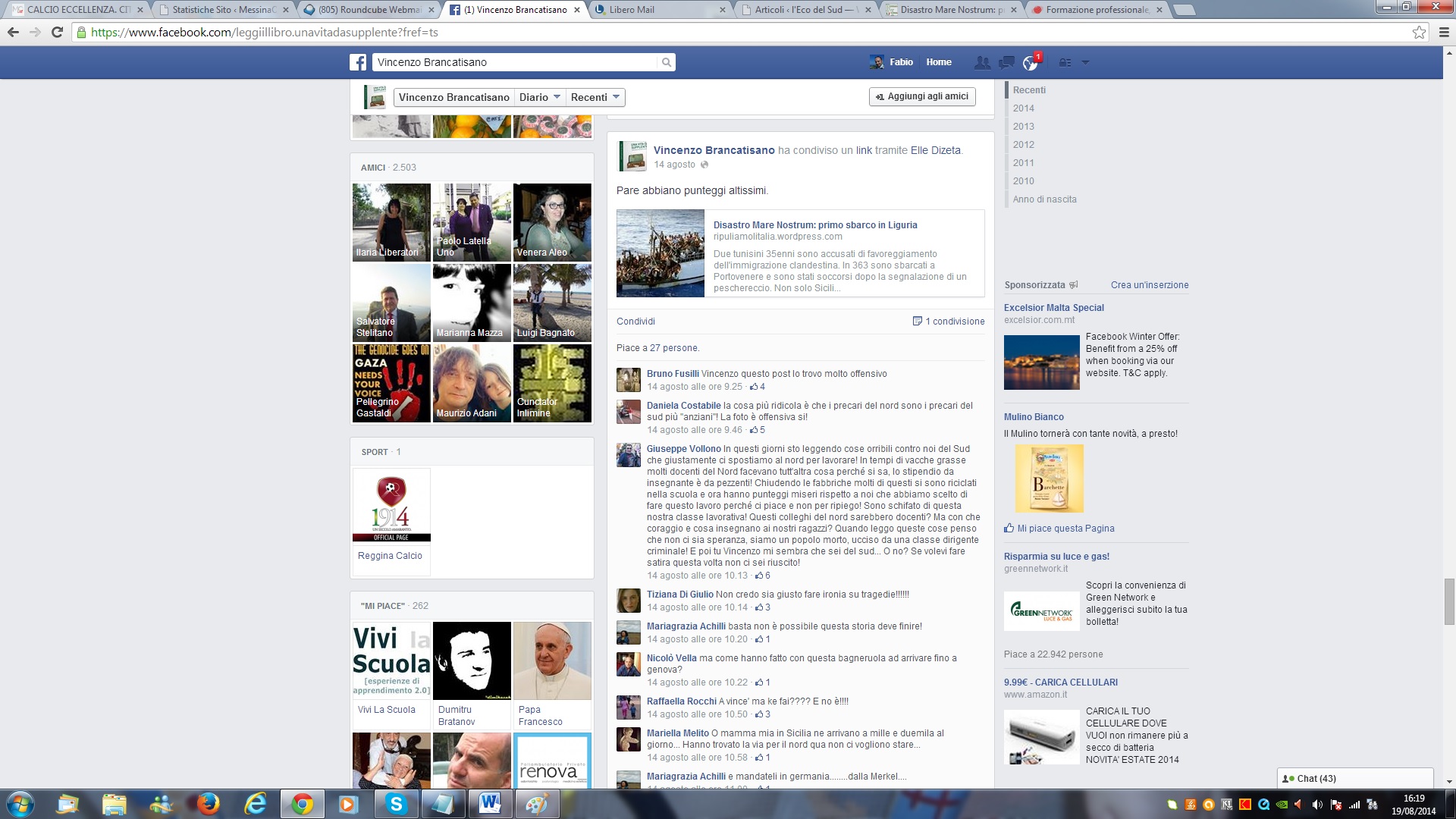Open the Chat (43) bar
The width and height of the screenshot is (1456, 819).
tap(1354, 778)
